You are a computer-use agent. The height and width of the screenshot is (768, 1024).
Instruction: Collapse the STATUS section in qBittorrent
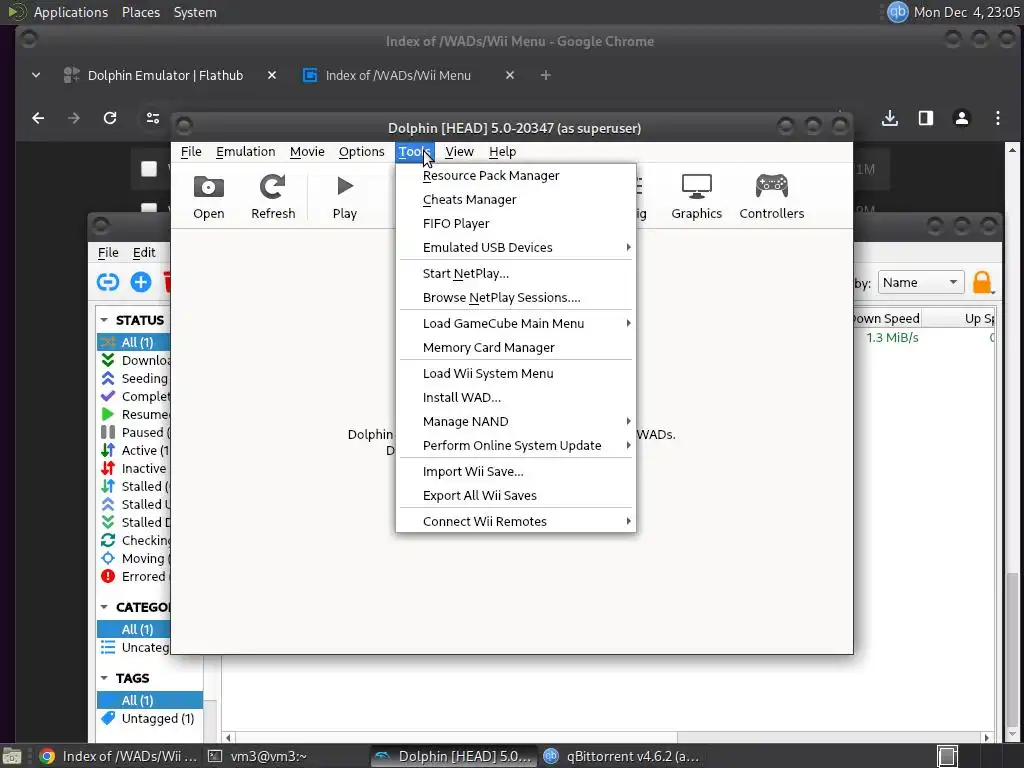104,320
